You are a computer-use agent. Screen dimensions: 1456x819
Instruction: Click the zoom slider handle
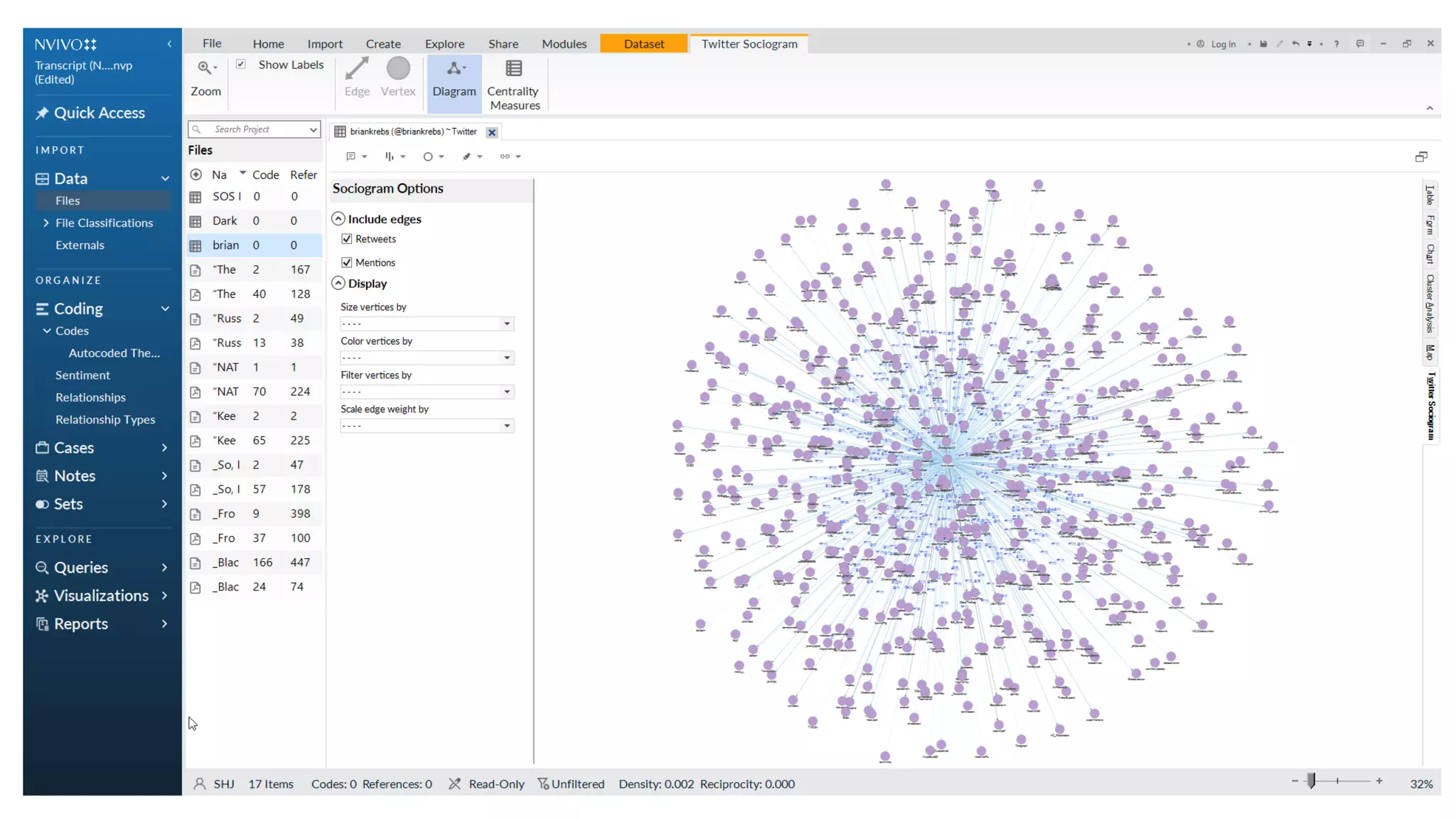1311,781
